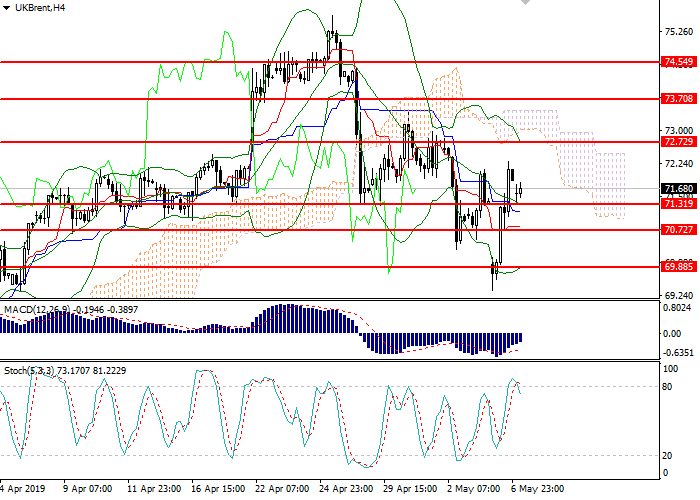Viewport: 700px width, 500px height.
Task: Select the 70.727 red price label
Action: pos(678,230)
